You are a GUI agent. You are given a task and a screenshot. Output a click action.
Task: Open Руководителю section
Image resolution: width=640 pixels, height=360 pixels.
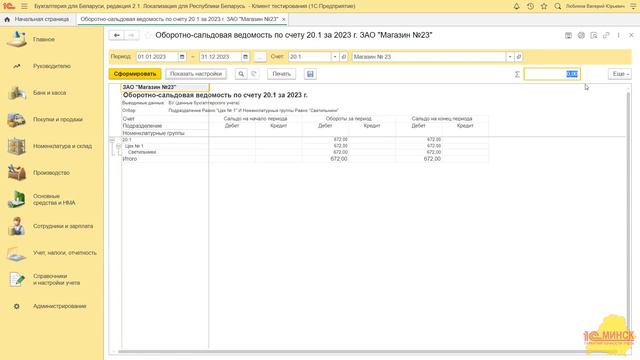51,66
